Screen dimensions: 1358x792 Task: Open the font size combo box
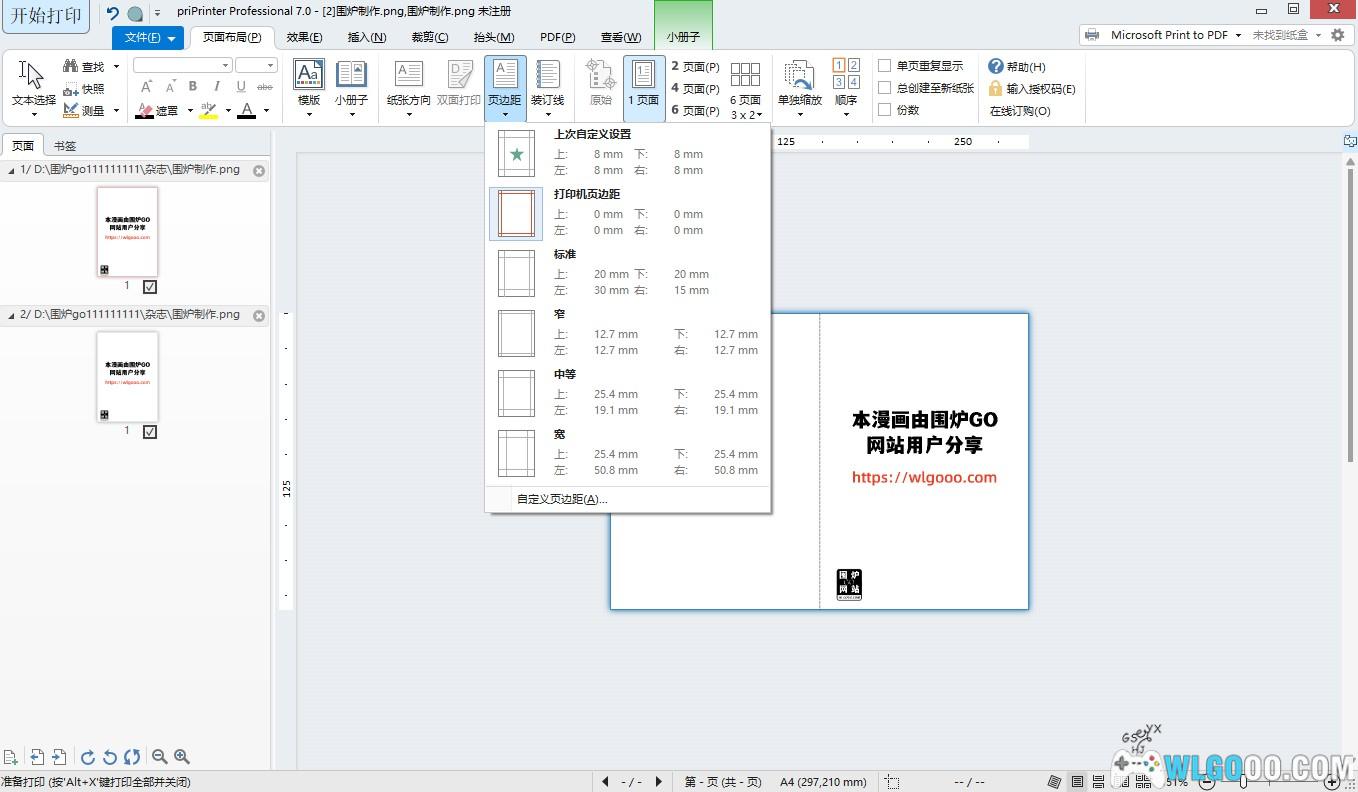click(256, 65)
